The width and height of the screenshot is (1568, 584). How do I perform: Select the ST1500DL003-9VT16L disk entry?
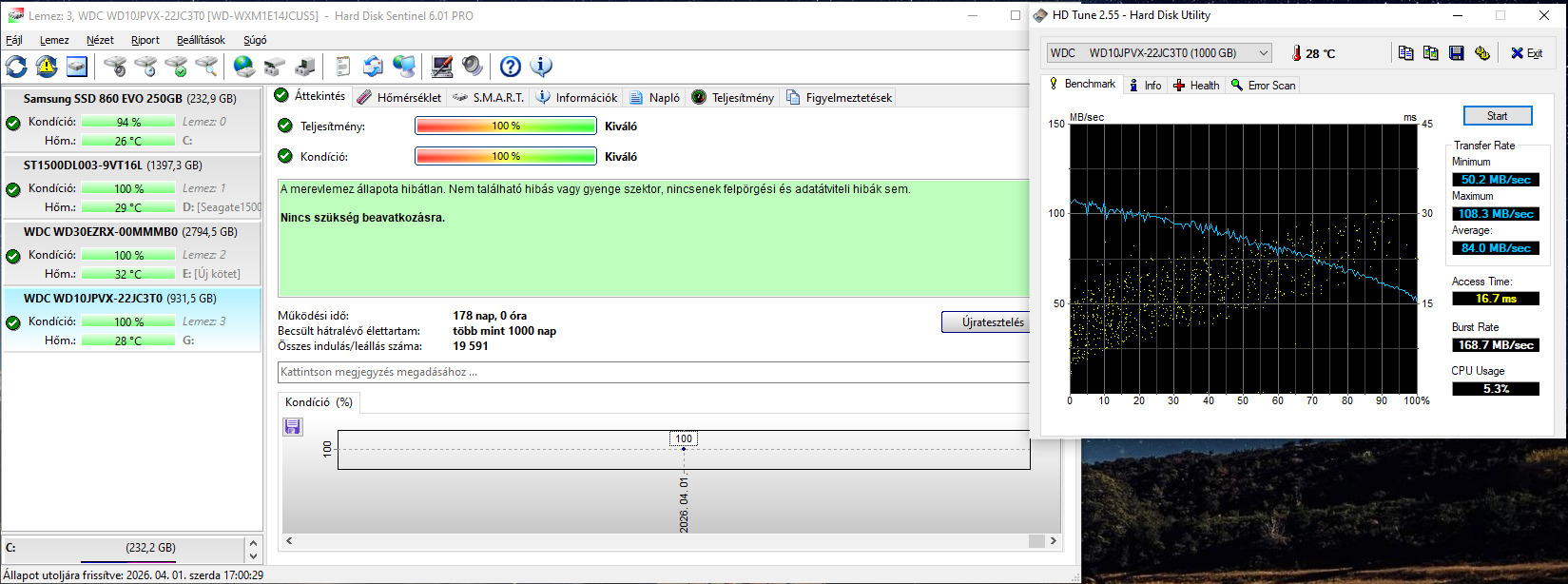coord(131,185)
